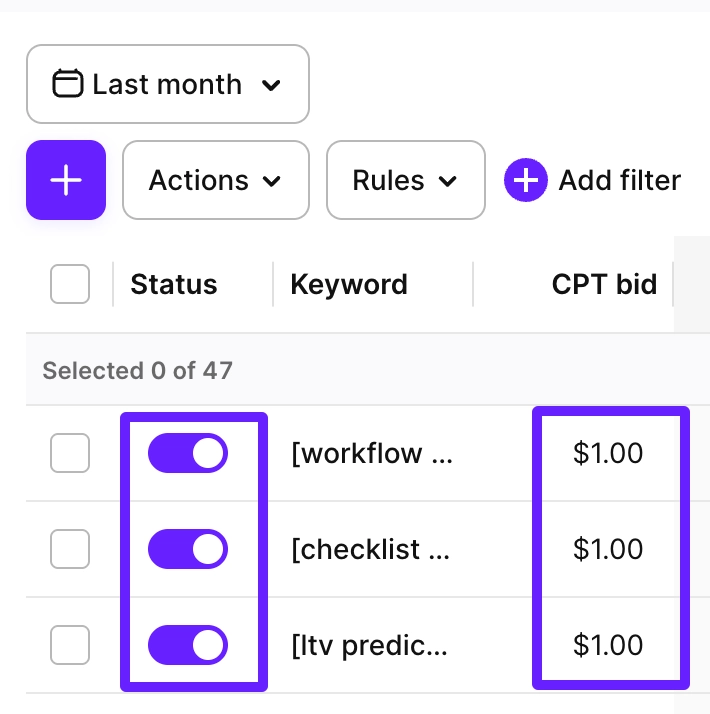The height and width of the screenshot is (714, 710).
Task: Edit the $1.00 CPT bid for [checklist row
Action: tap(608, 549)
